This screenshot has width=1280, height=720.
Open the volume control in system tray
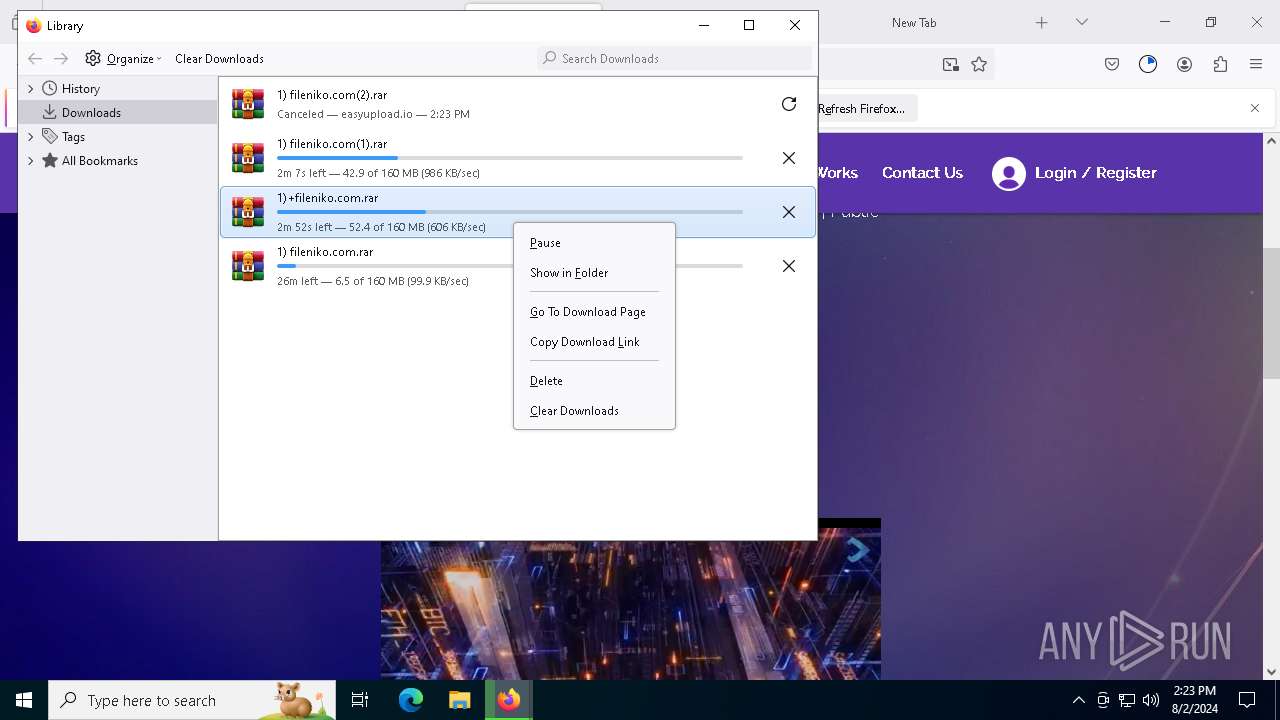pyautogui.click(x=1151, y=700)
